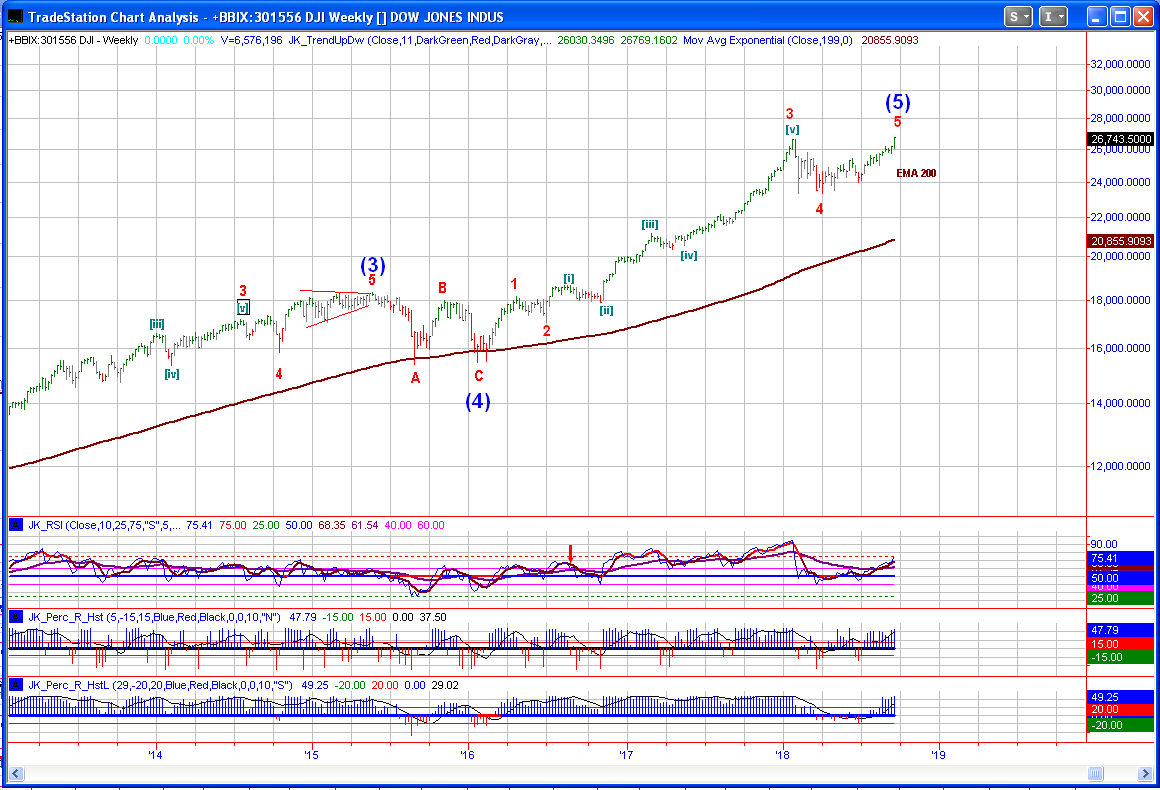
Task: Click the blue A icon beside JK_RSI
Action: click(16, 525)
